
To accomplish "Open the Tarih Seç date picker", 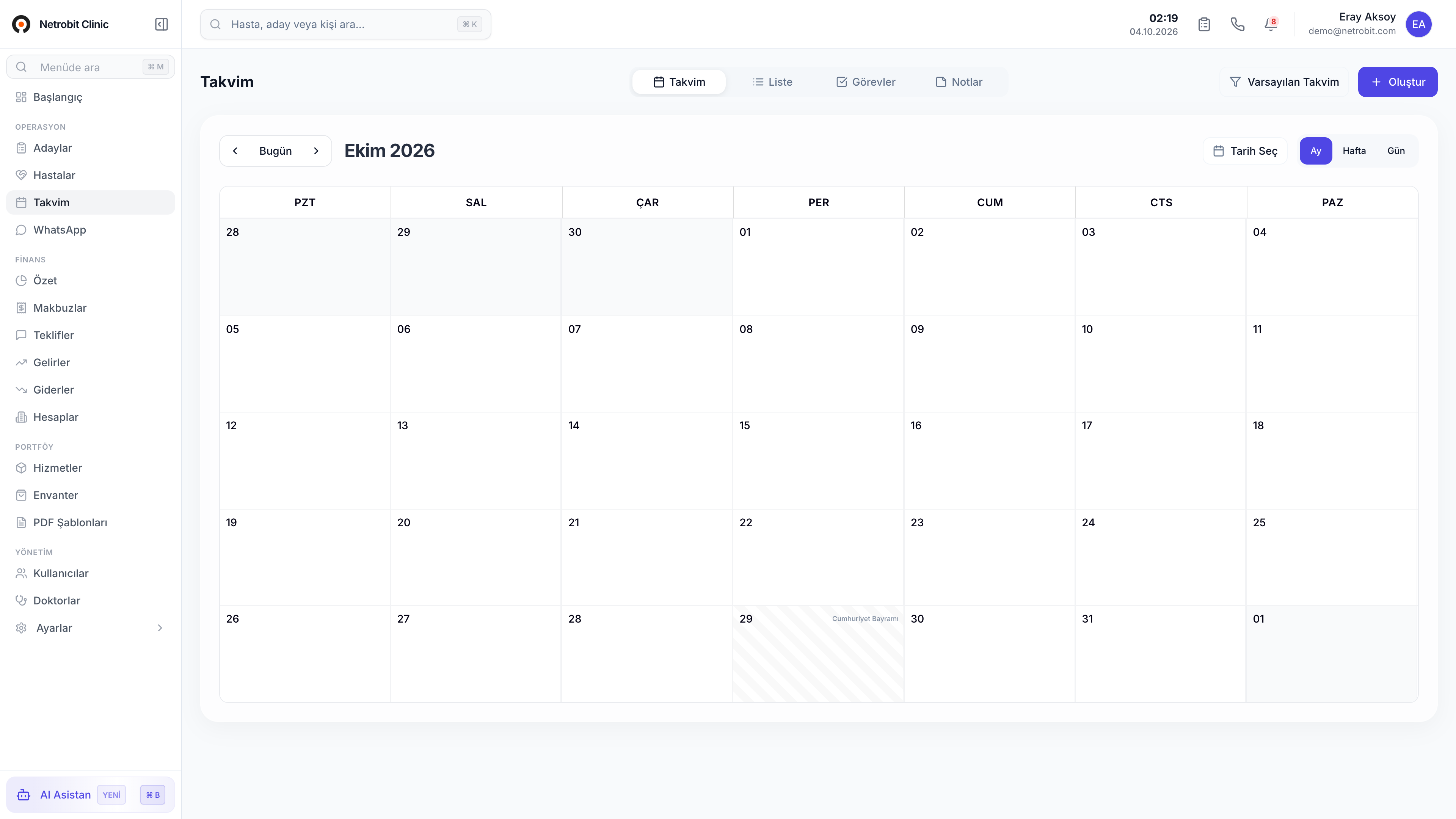I will tap(1245, 151).
